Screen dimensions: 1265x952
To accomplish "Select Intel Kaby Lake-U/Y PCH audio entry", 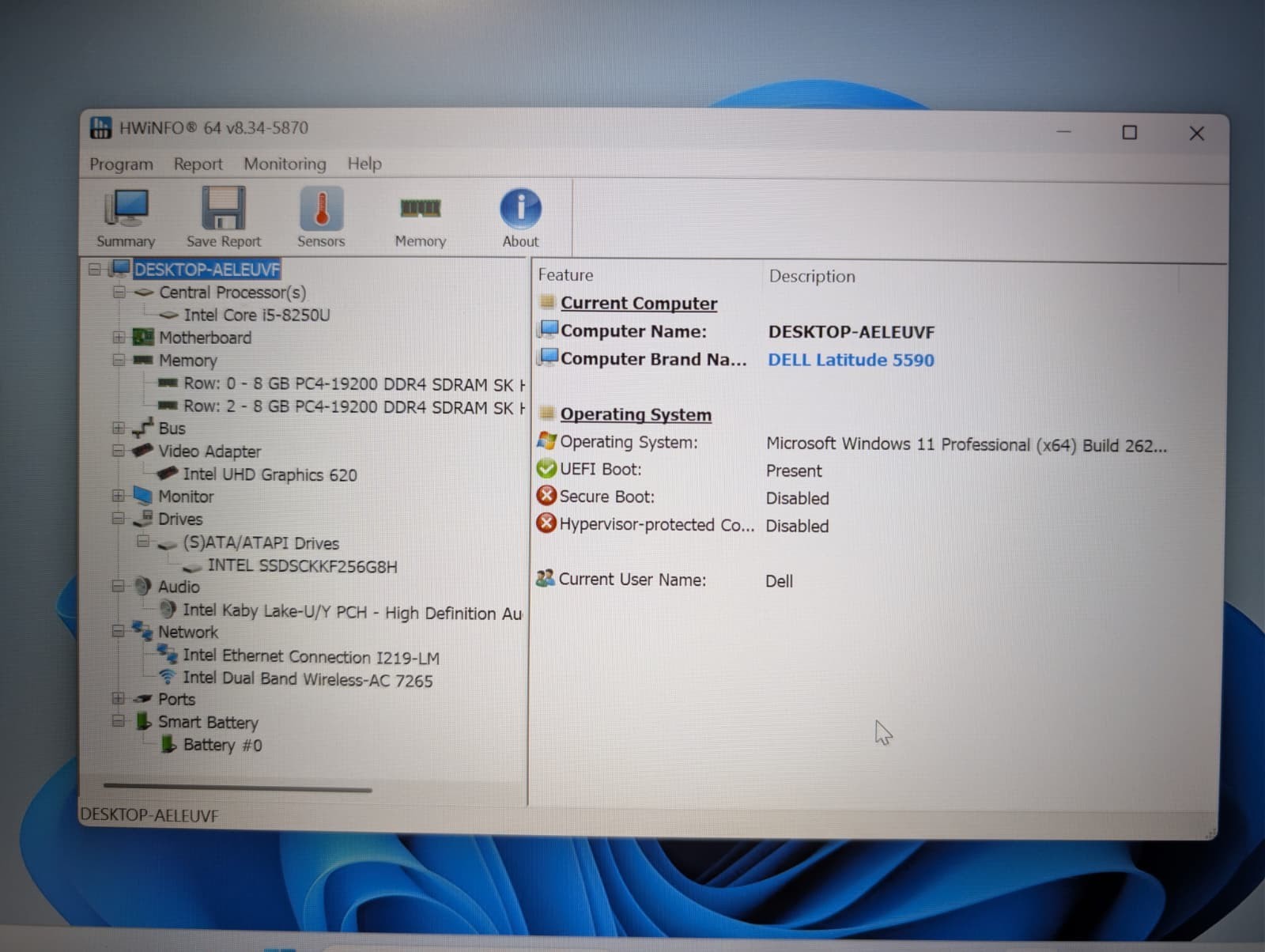I will point(352,613).
